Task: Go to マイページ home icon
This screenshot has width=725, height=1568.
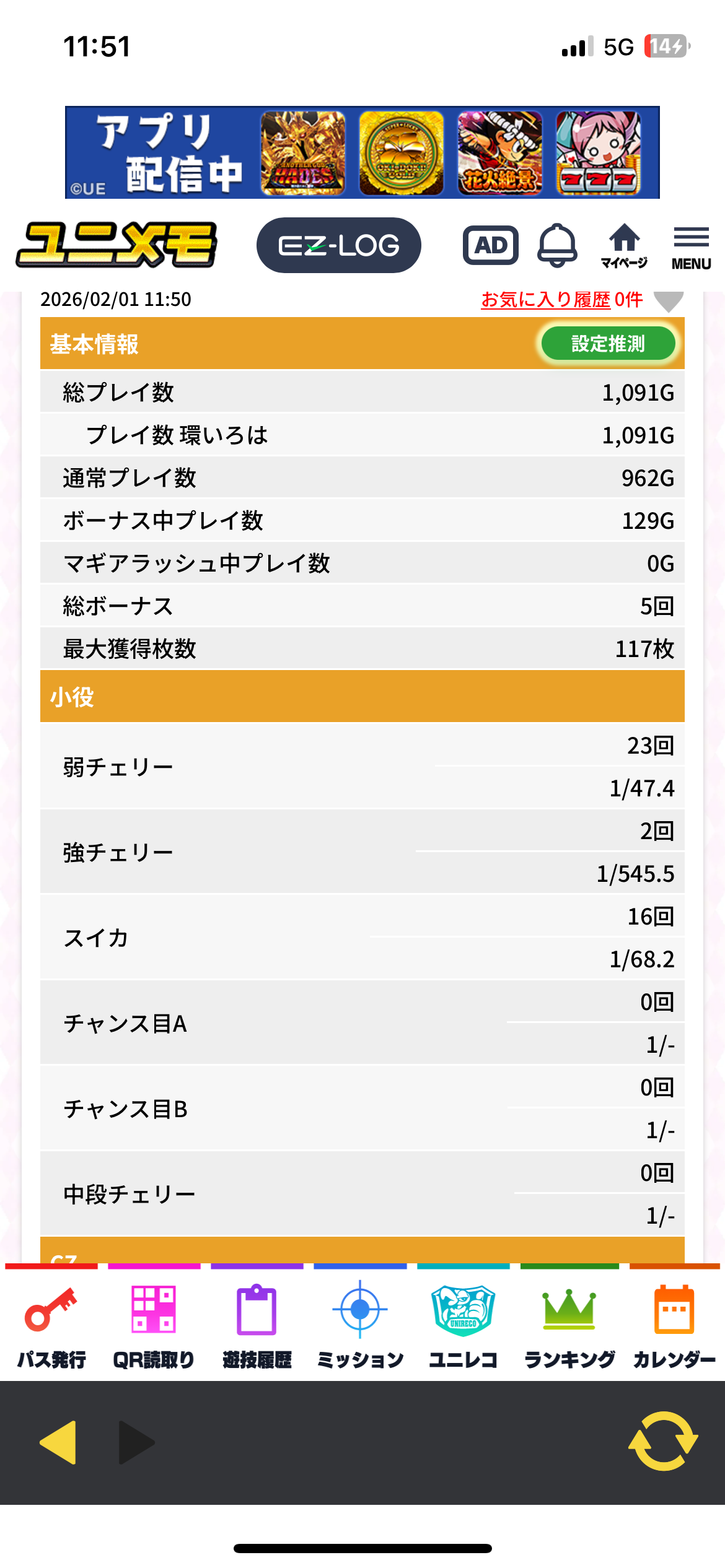Action: [x=624, y=245]
